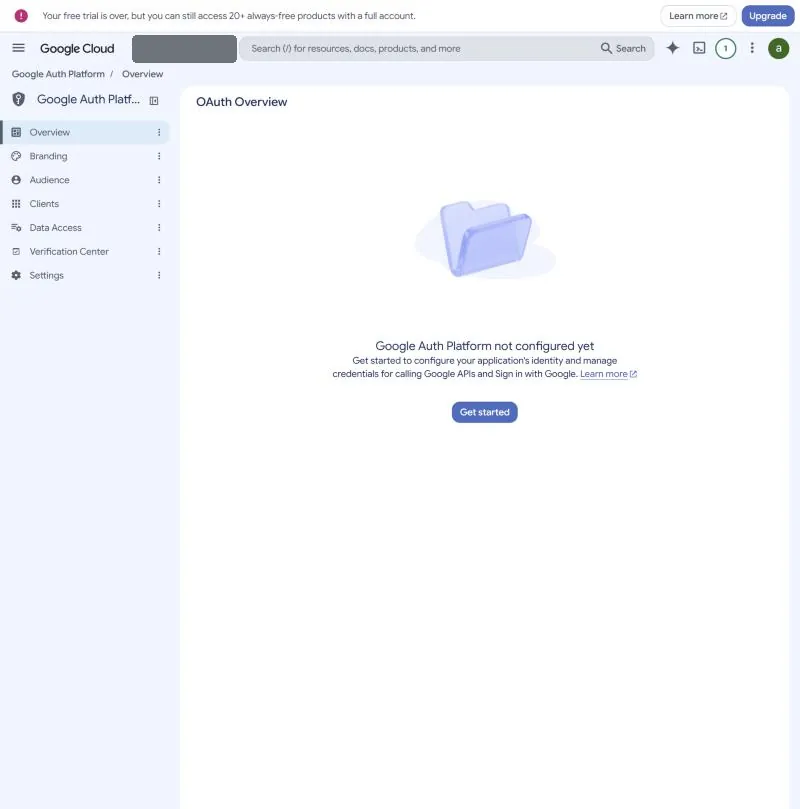The width and height of the screenshot is (800, 809).
Task: Open more options for Audience item
Action: 159,180
